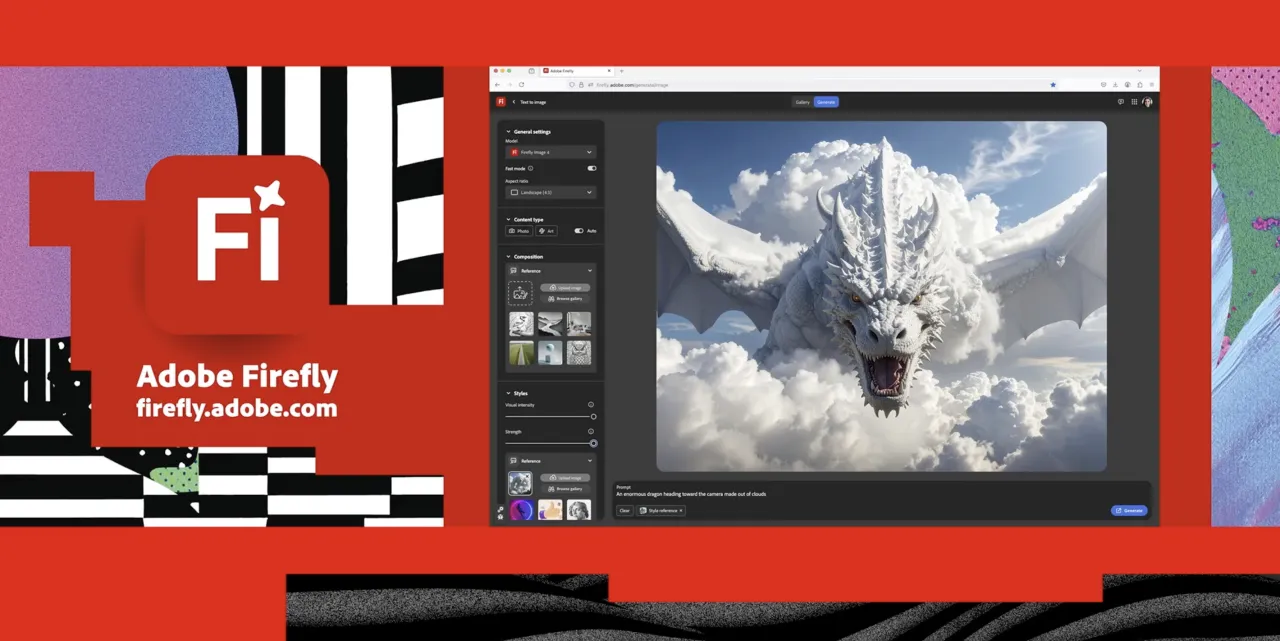Toggle Content type Auto switch
The height and width of the screenshot is (641, 1280).
579,231
